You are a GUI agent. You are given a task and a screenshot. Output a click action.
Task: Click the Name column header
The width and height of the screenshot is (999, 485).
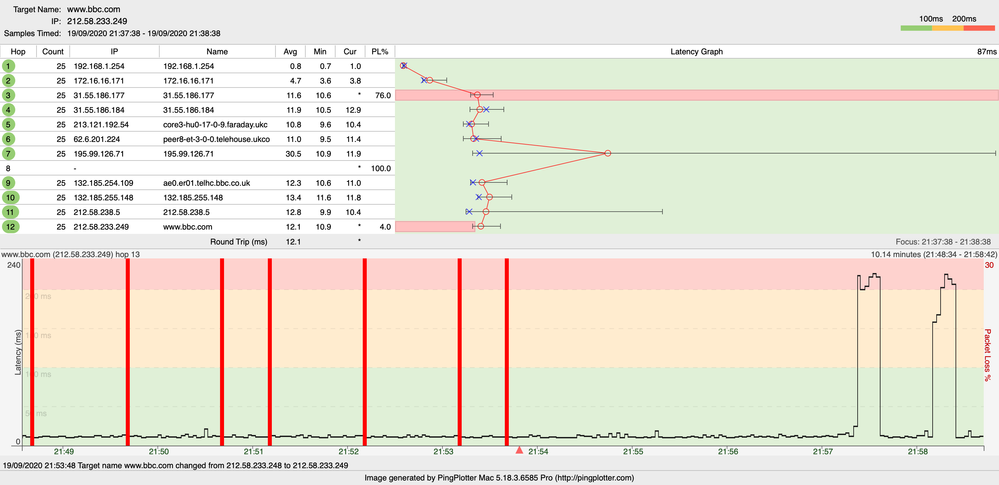(217, 50)
